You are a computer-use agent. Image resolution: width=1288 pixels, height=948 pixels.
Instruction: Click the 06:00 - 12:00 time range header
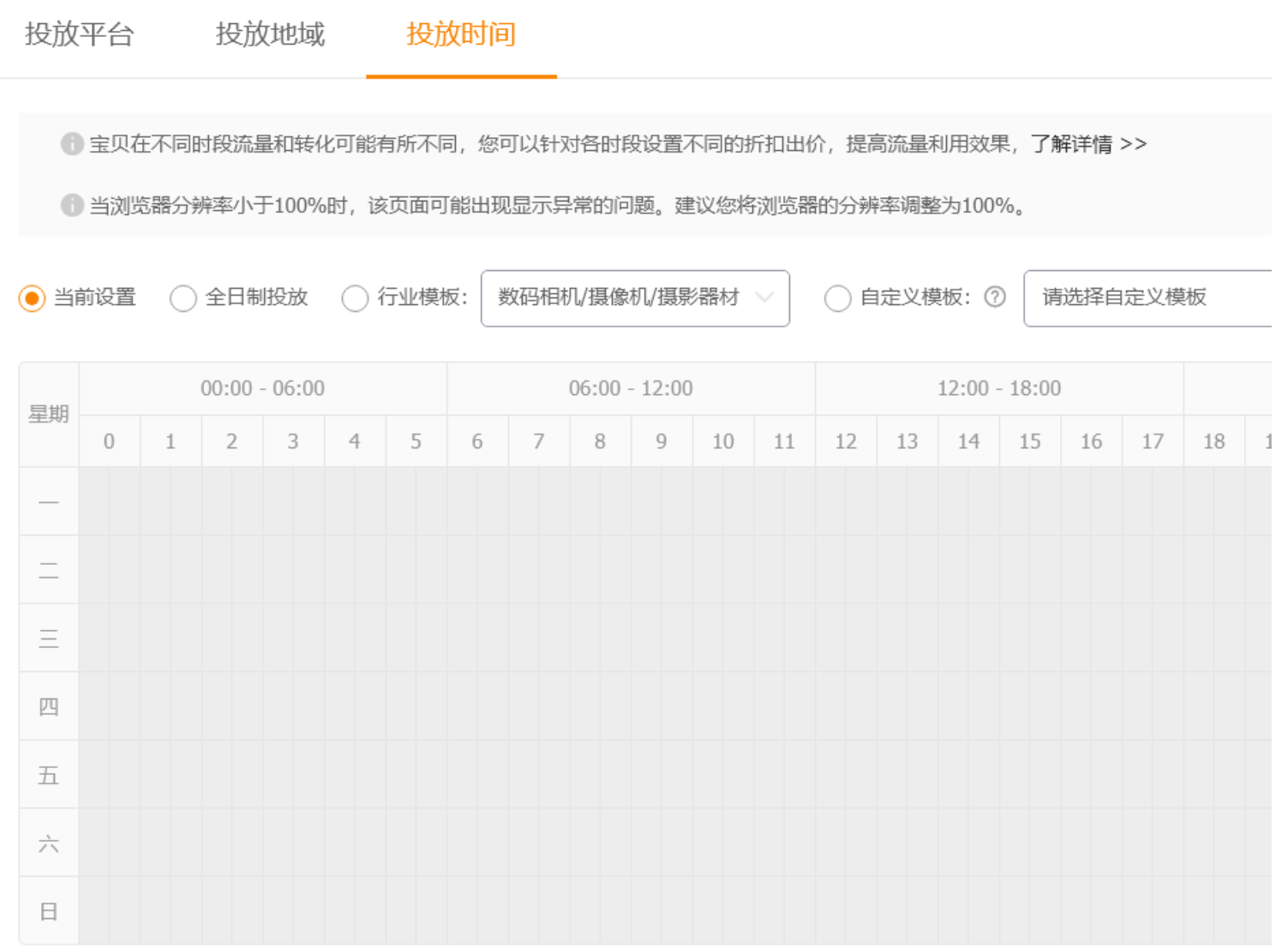pyautogui.click(x=631, y=389)
